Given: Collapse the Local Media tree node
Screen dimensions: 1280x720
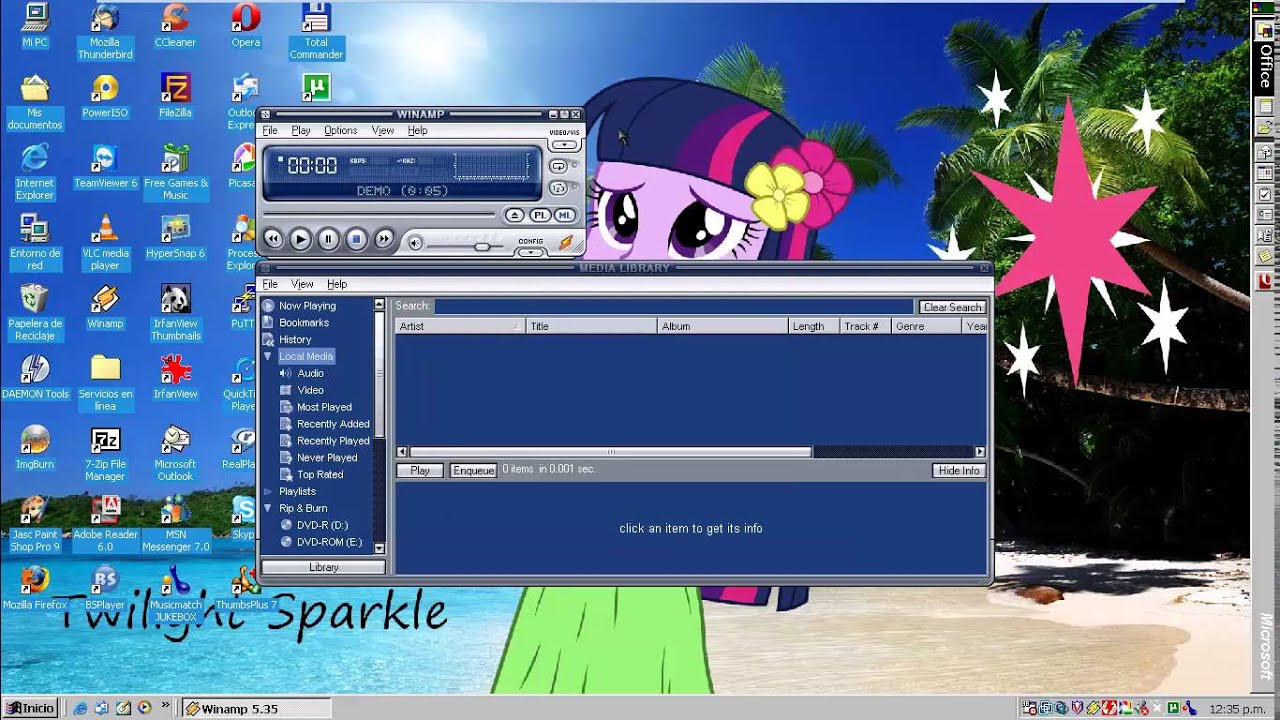Looking at the screenshot, I should point(268,356).
